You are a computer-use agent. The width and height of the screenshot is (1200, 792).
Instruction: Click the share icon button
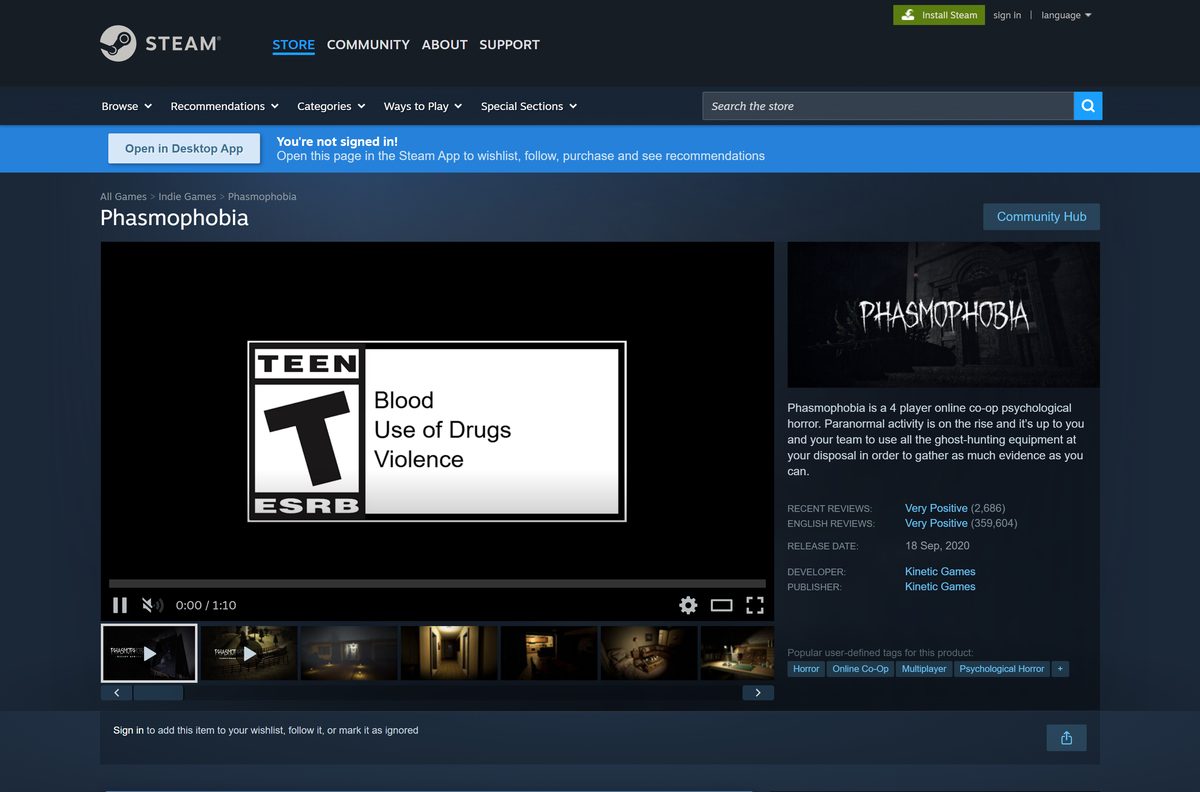pyautogui.click(x=1066, y=738)
